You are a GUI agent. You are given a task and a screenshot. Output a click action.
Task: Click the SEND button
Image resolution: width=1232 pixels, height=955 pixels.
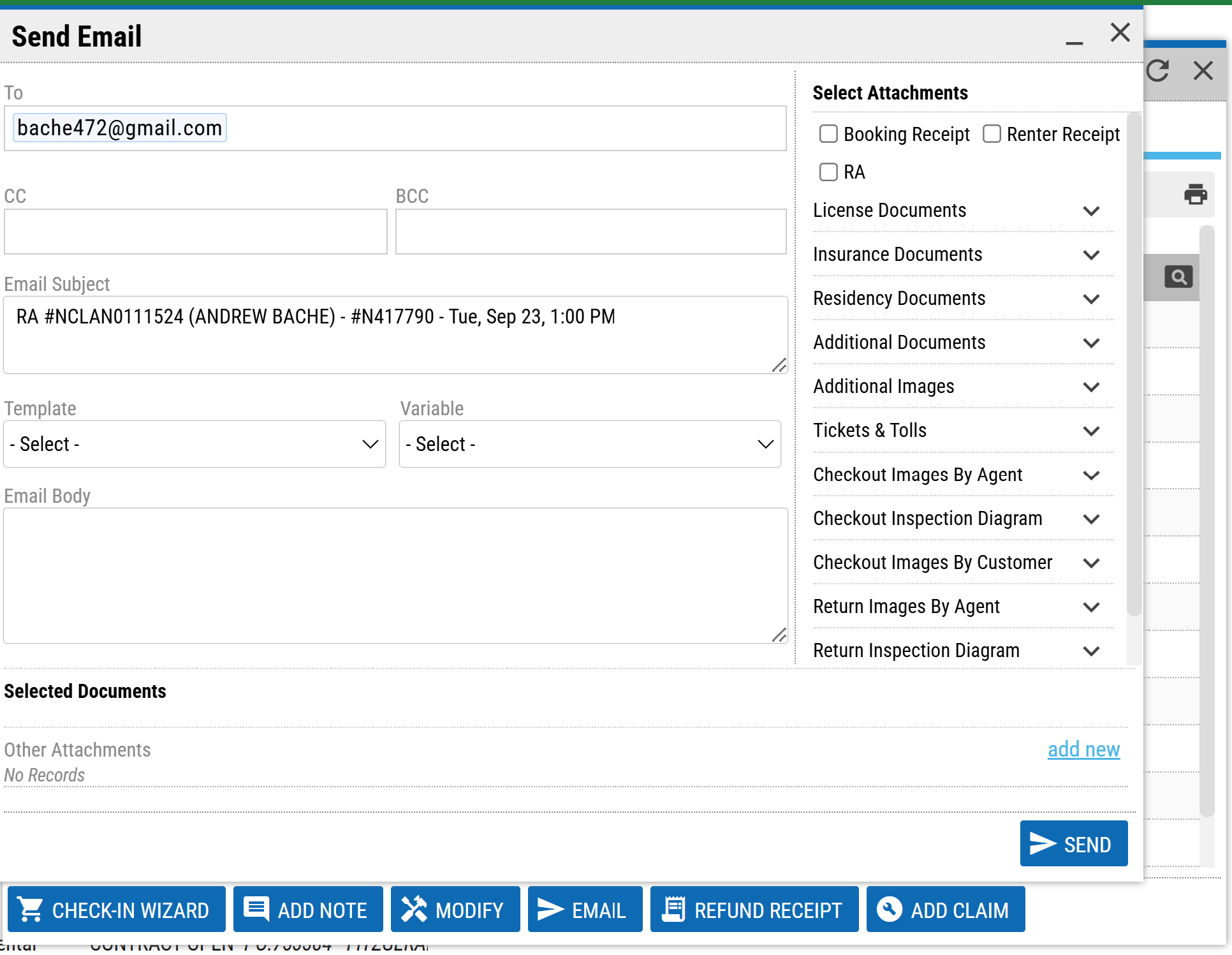tap(1073, 844)
